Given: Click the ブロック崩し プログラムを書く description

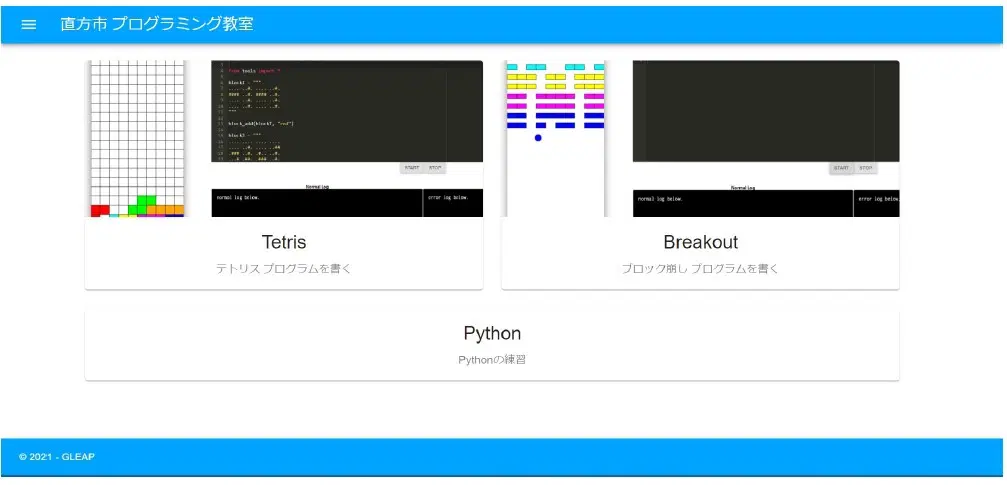Looking at the screenshot, I should 700,269.
